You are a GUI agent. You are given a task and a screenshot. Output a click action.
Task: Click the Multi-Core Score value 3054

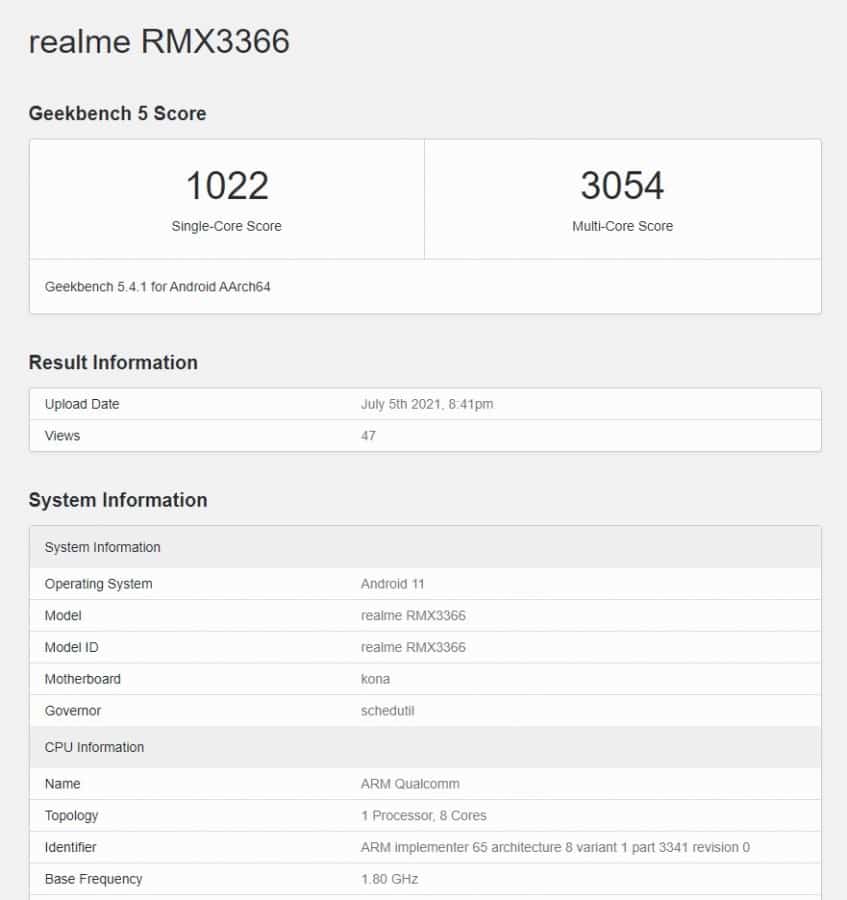tap(623, 185)
